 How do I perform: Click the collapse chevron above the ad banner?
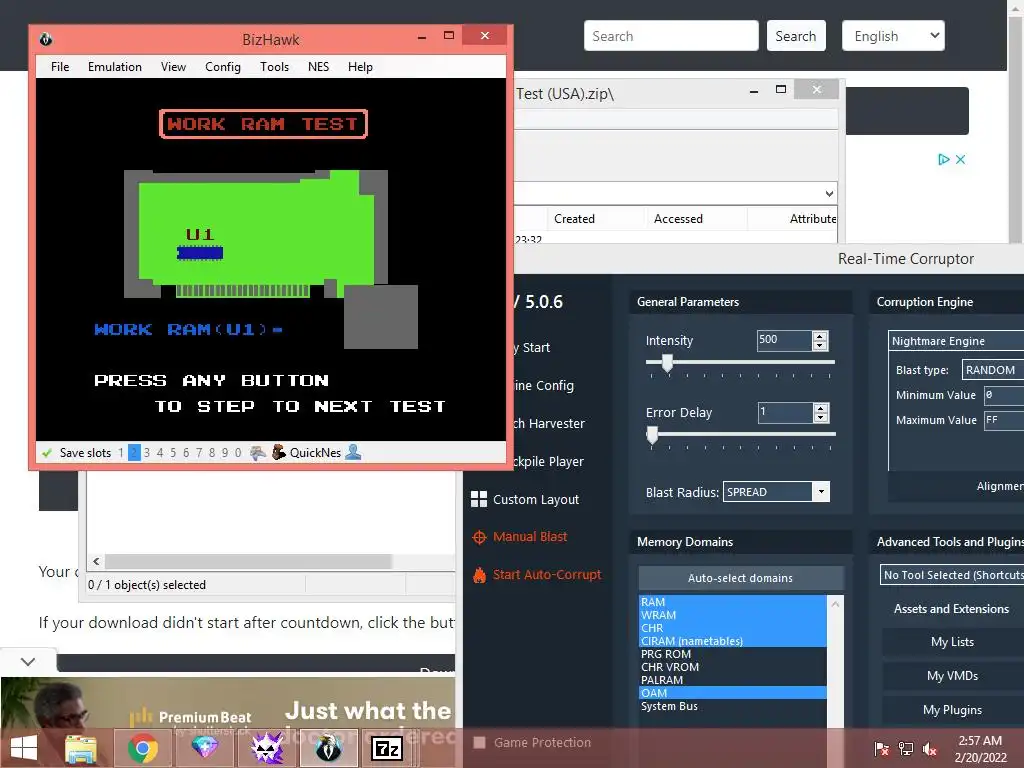(27, 662)
